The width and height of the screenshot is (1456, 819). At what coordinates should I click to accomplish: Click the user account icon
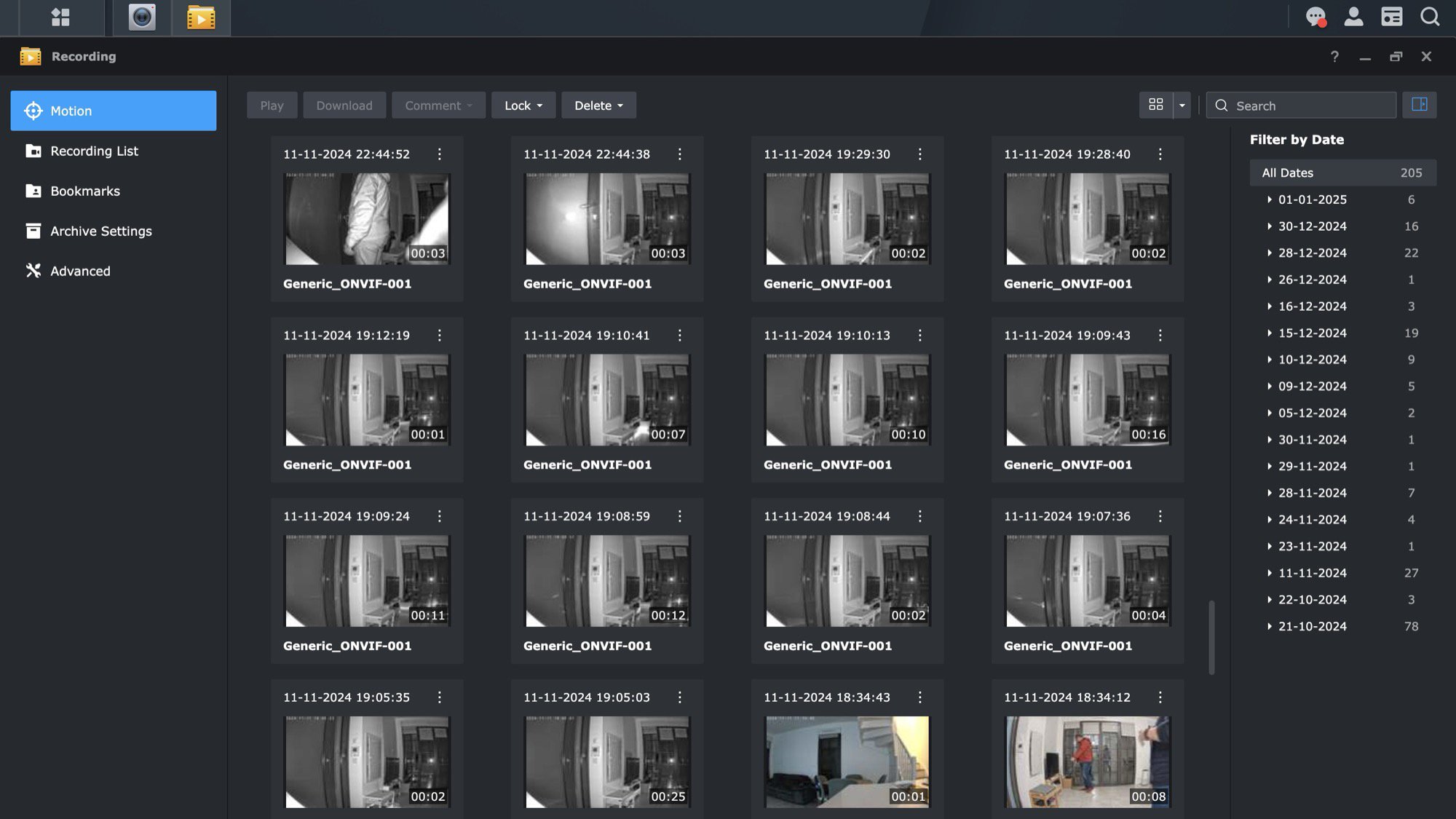pos(1353,17)
